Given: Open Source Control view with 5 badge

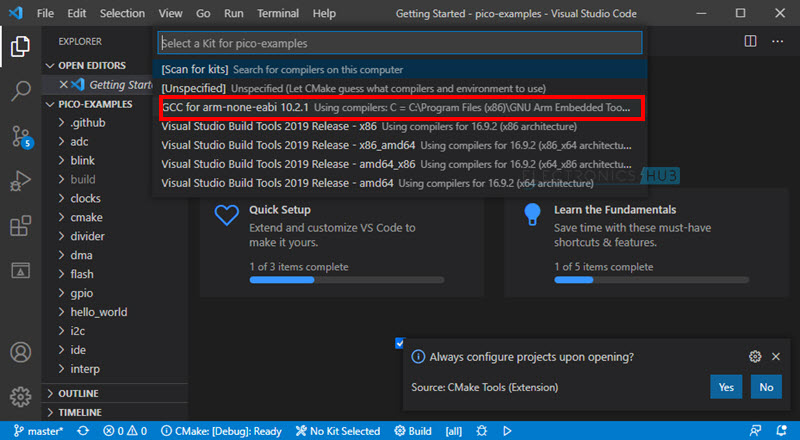Looking at the screenshot, I should [21, 137].
